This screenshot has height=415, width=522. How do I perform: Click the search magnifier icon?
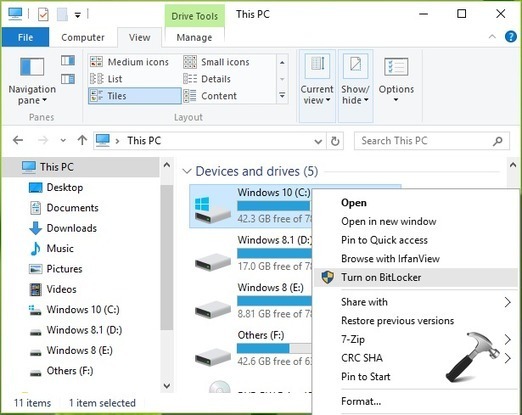(498, 141)
